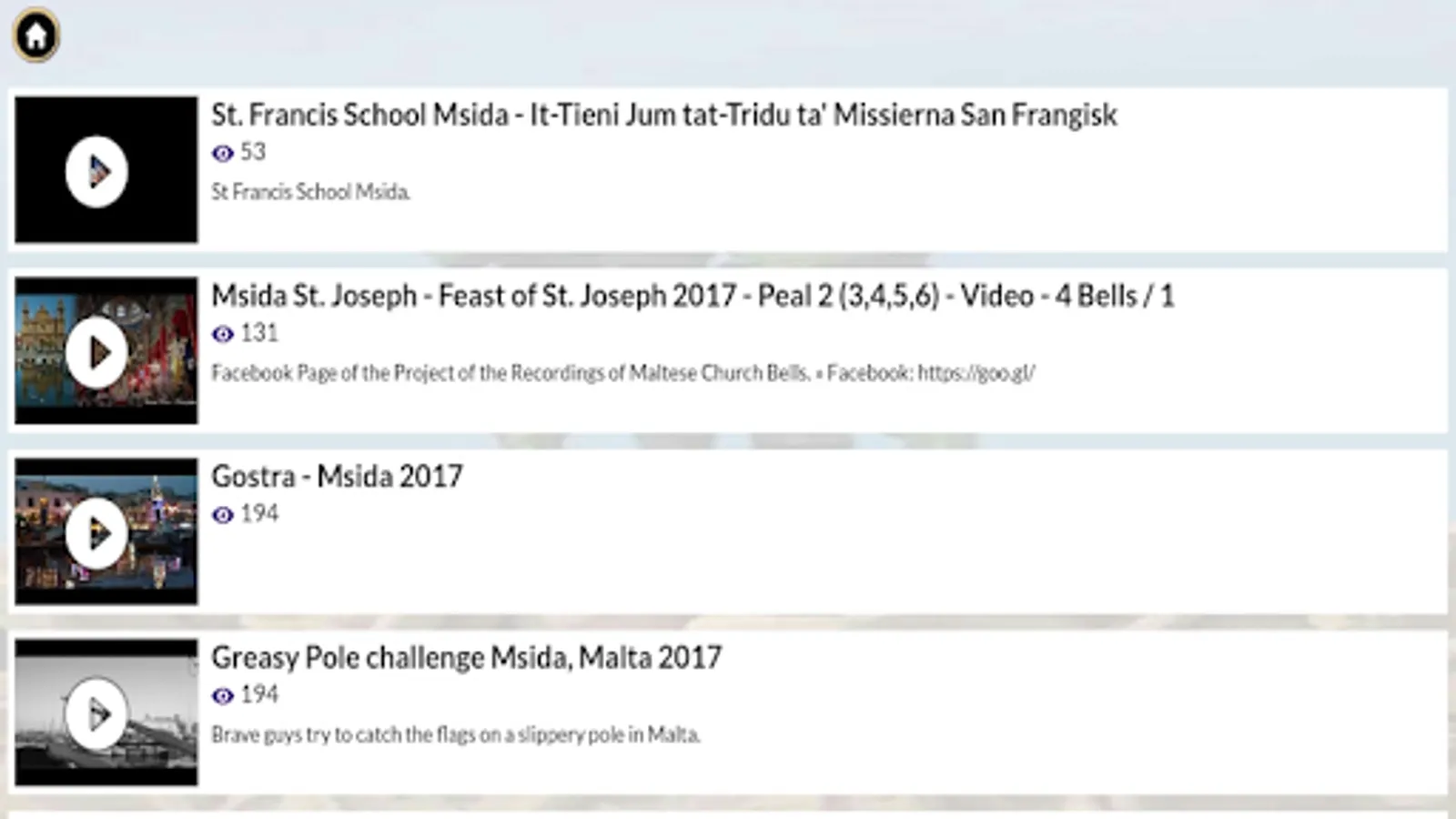Open the 'Gostra - Msida 2017' title
Viewport: 1456px width, 819px height.
[x=337, y=476]
